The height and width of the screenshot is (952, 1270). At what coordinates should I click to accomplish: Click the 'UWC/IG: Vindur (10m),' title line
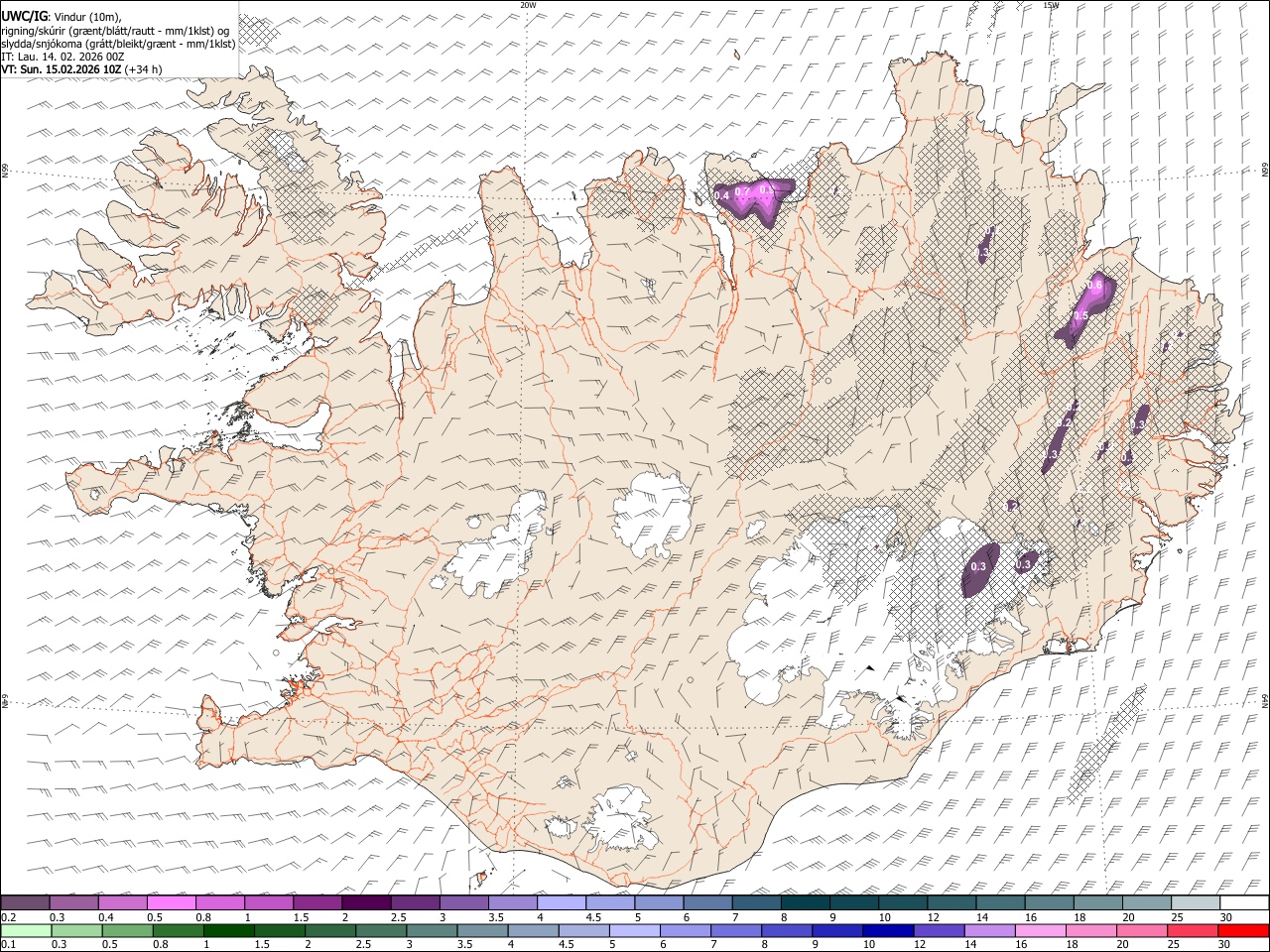[x=62, y=17]
